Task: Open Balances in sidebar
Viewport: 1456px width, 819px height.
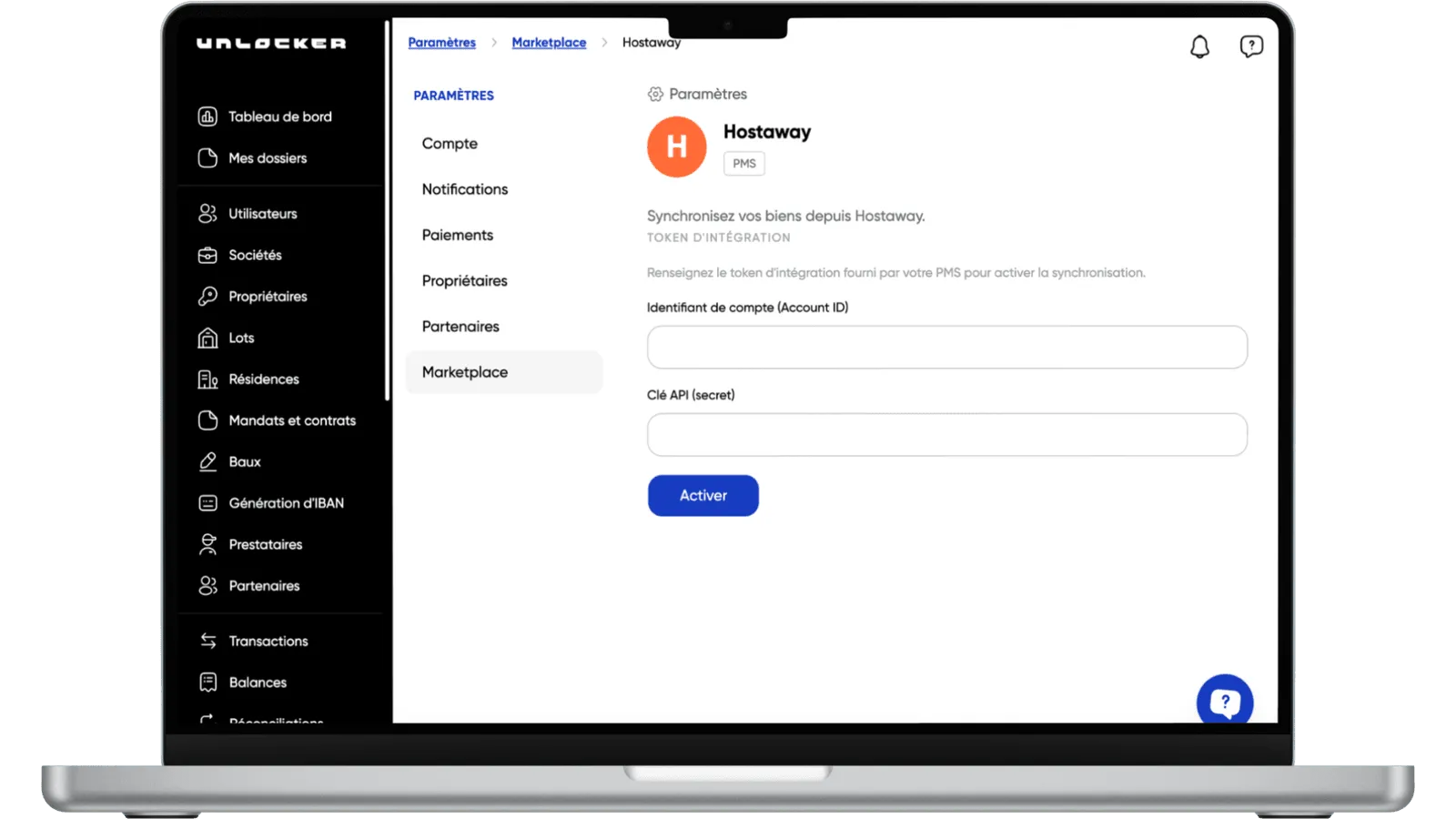Action: 258,682
